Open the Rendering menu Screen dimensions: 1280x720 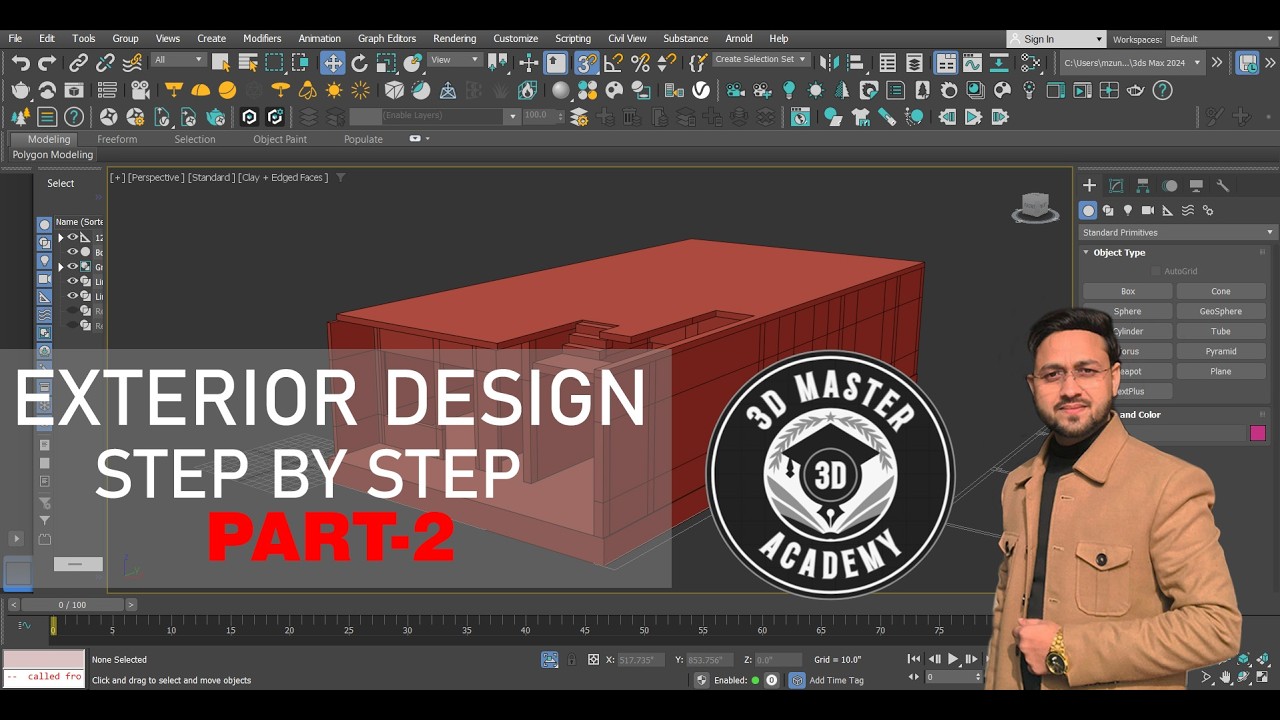coord(454,38)
